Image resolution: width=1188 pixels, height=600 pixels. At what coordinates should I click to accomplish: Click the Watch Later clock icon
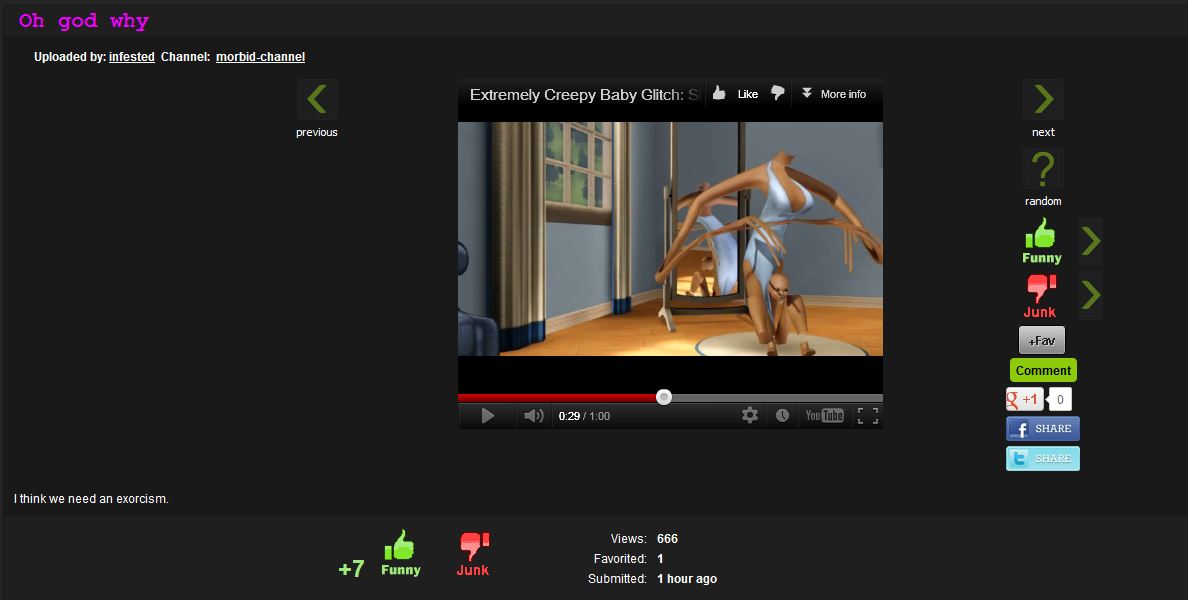point(782,415)
